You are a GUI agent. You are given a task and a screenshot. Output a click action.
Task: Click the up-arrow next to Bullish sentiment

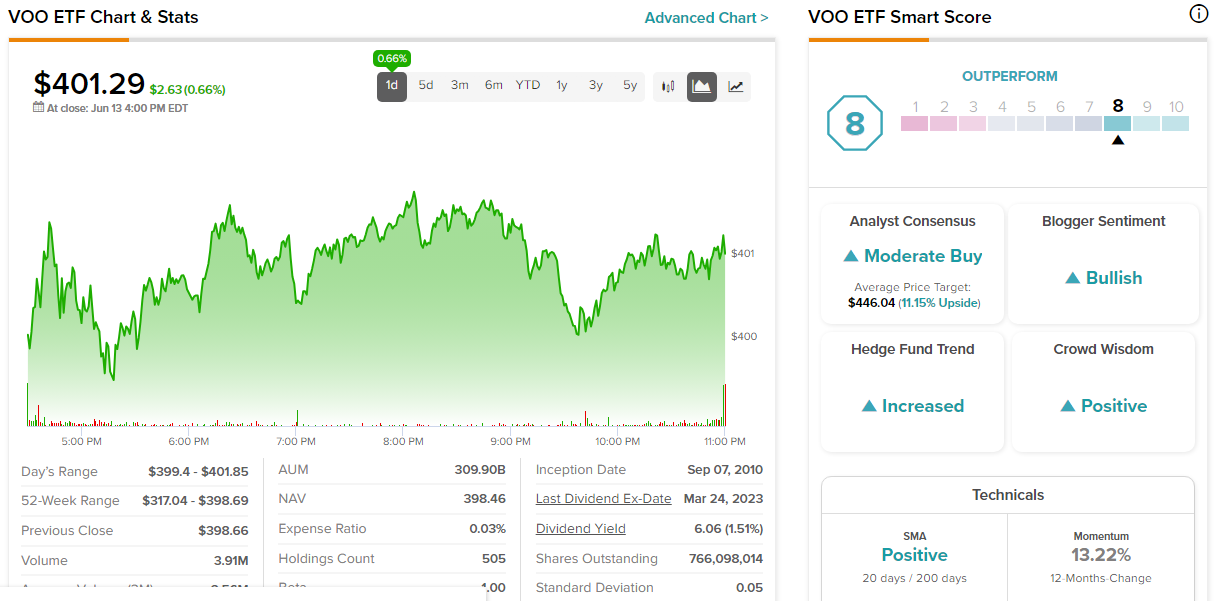pos(1074,278)
